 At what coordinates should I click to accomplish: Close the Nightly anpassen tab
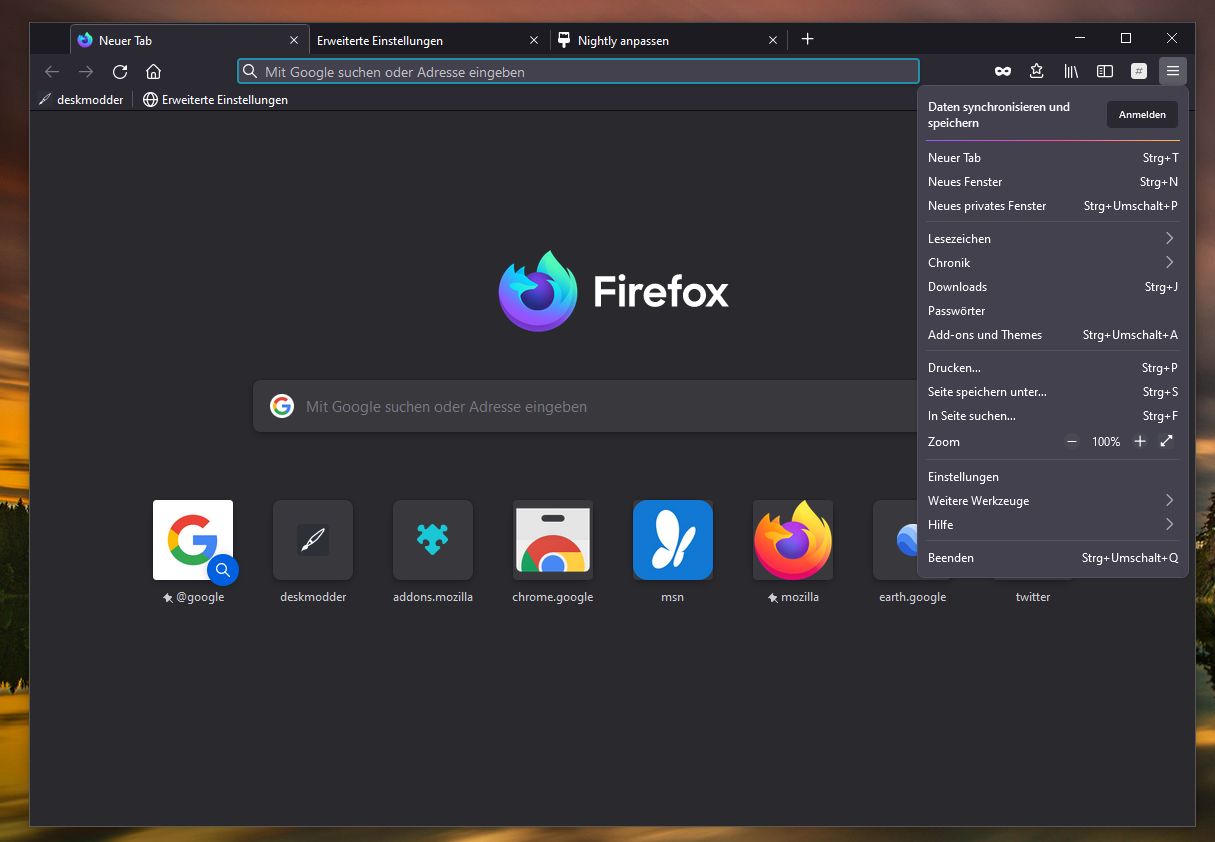773,40
